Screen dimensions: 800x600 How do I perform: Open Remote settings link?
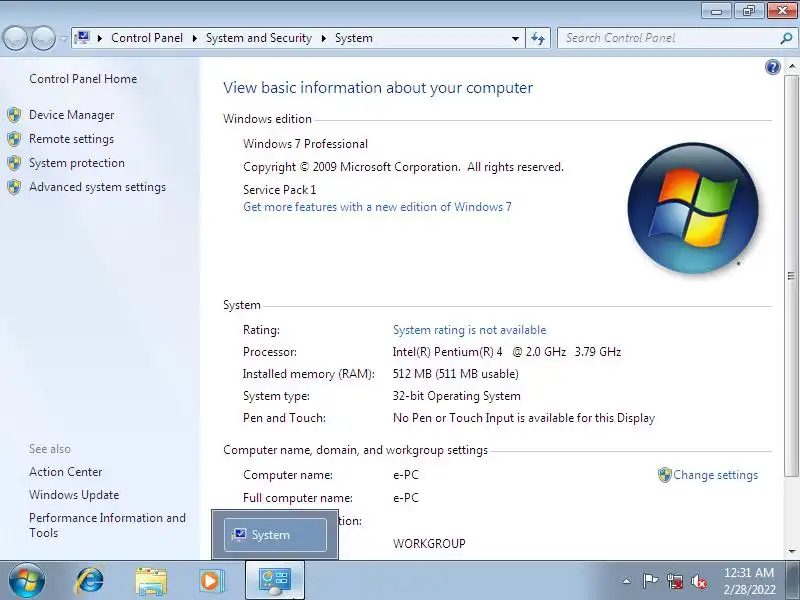pyautogui.click(x=71, y=139)
